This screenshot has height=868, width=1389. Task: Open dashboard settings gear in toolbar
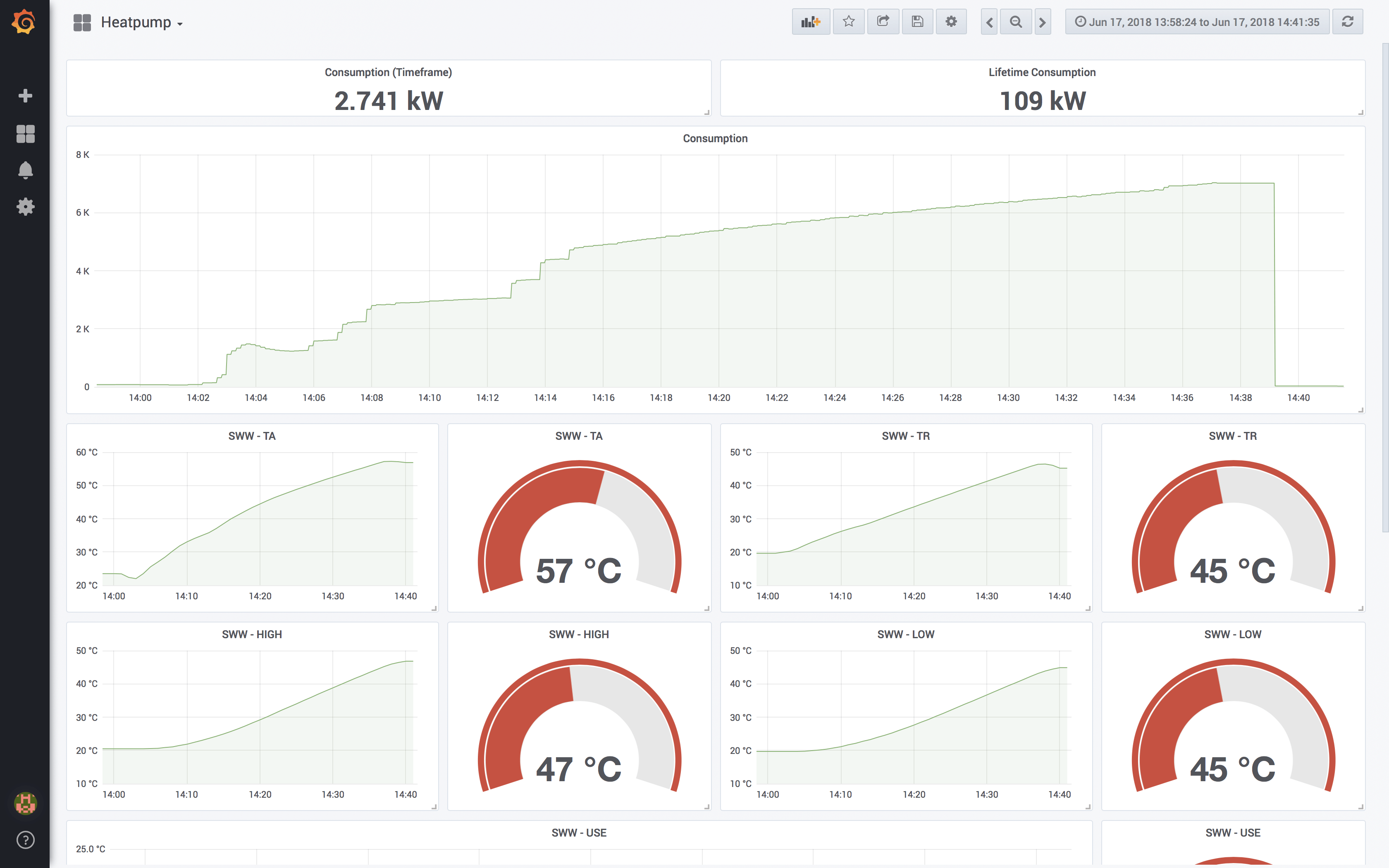951,22
